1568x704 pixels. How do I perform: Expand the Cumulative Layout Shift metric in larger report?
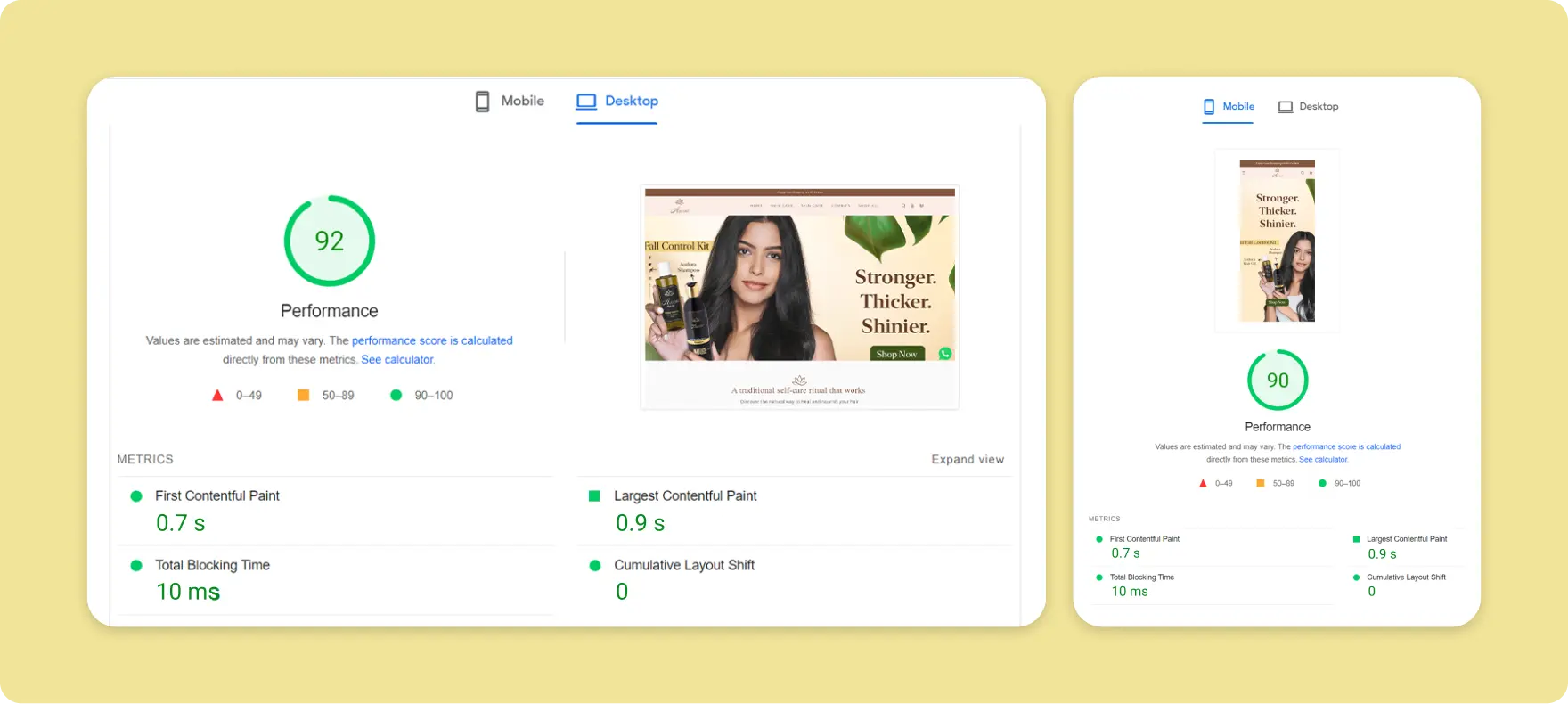(x=683, y=565)
